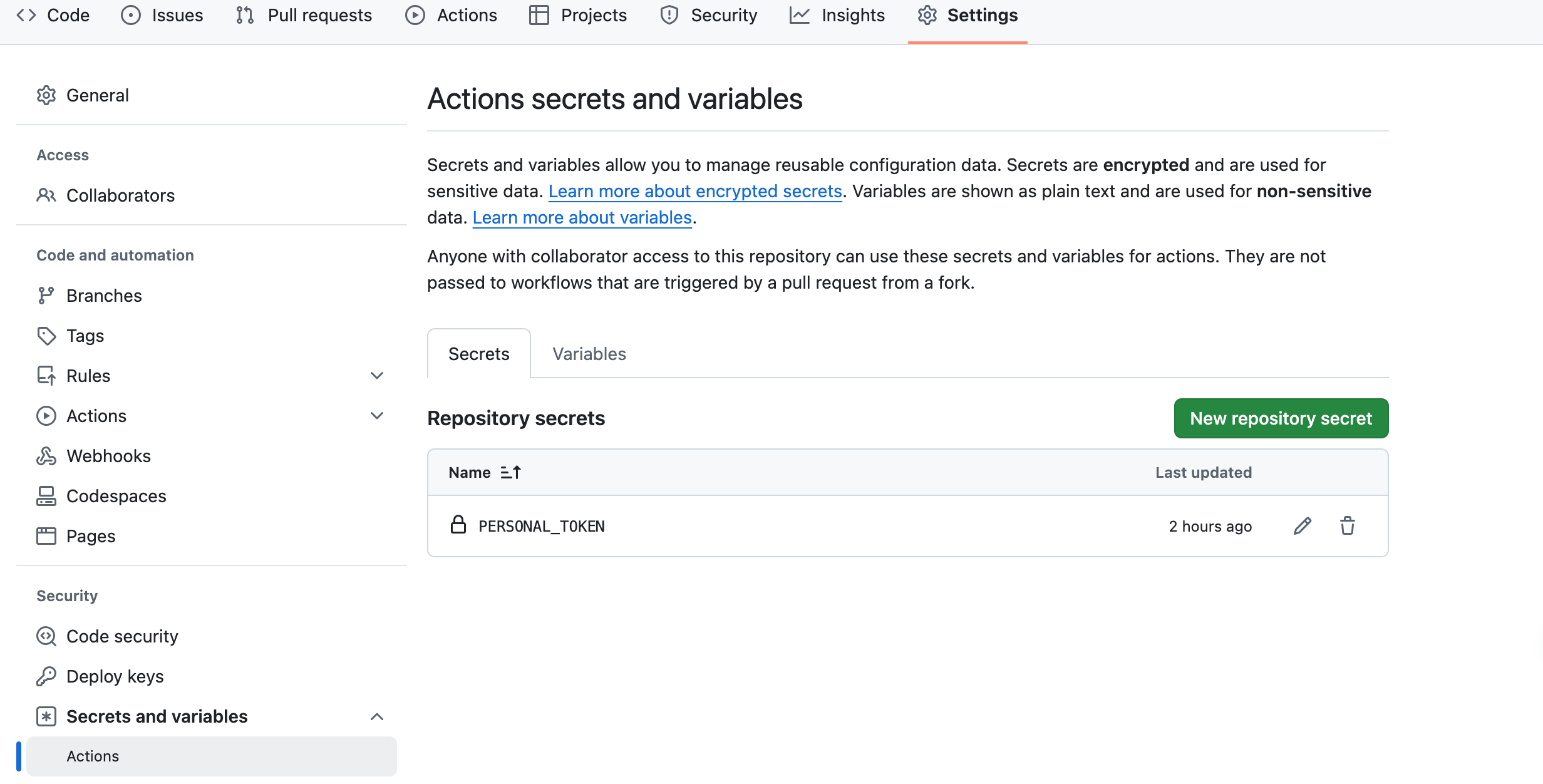Open Collaborators settings page
The image size is (1543, 784).
[x=120, y=195]
